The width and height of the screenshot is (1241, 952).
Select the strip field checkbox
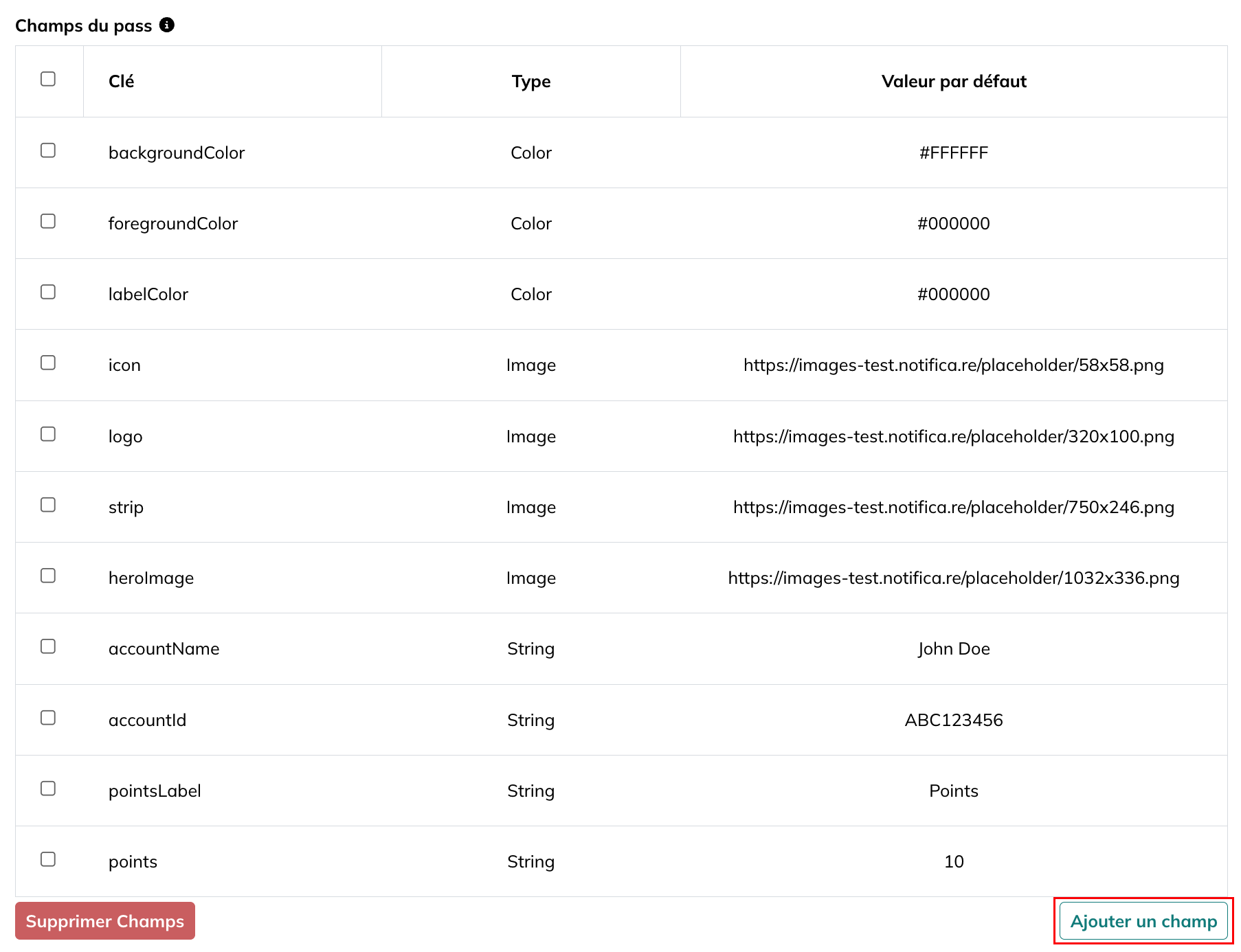tap(48, 505)
